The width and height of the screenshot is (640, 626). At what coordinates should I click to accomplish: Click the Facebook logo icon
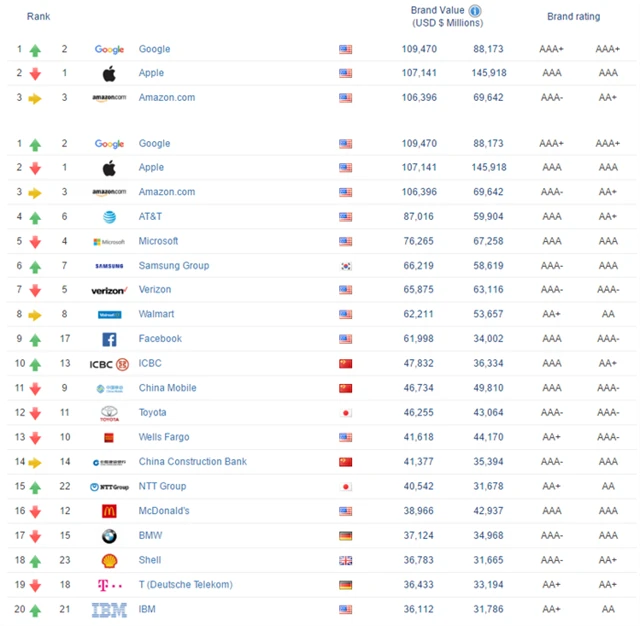[109, 339]
